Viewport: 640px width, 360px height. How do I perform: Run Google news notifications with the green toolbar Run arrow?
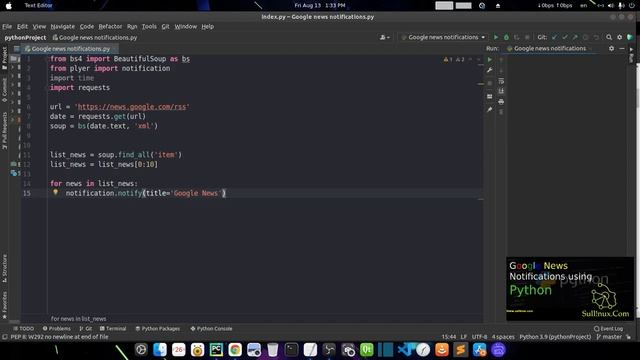point(496,37)
